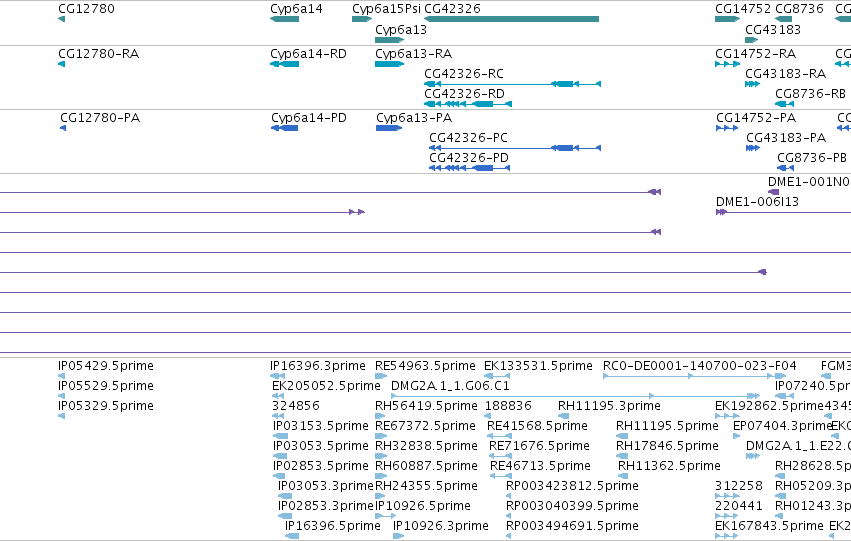
Task: Select EST IP10926.3prime
Action: coord(441,526)
